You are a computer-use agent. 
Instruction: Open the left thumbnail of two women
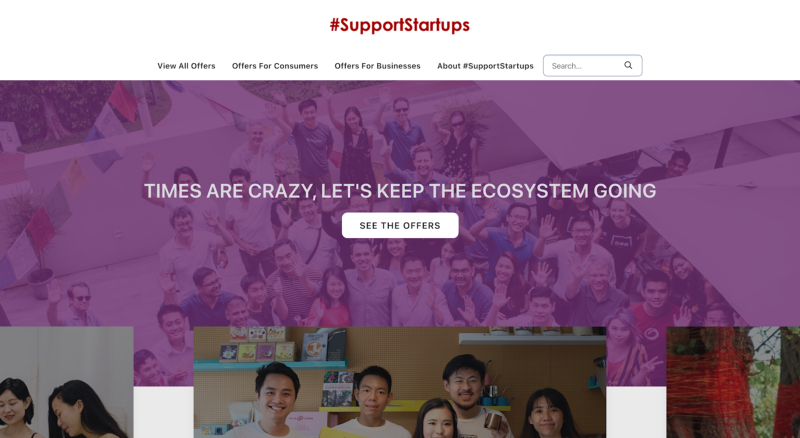click(x=67, y=382)
